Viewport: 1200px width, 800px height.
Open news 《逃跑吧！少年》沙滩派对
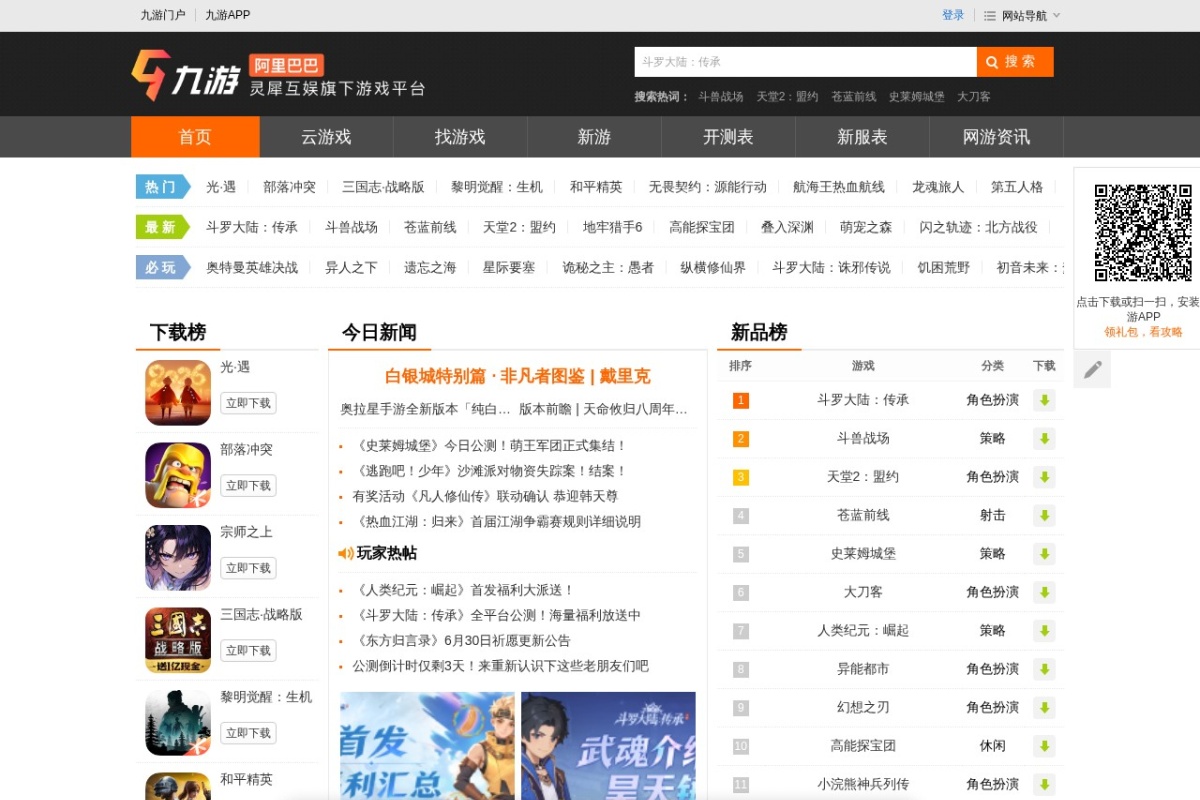pyautogui.click(x=490, y=471)
